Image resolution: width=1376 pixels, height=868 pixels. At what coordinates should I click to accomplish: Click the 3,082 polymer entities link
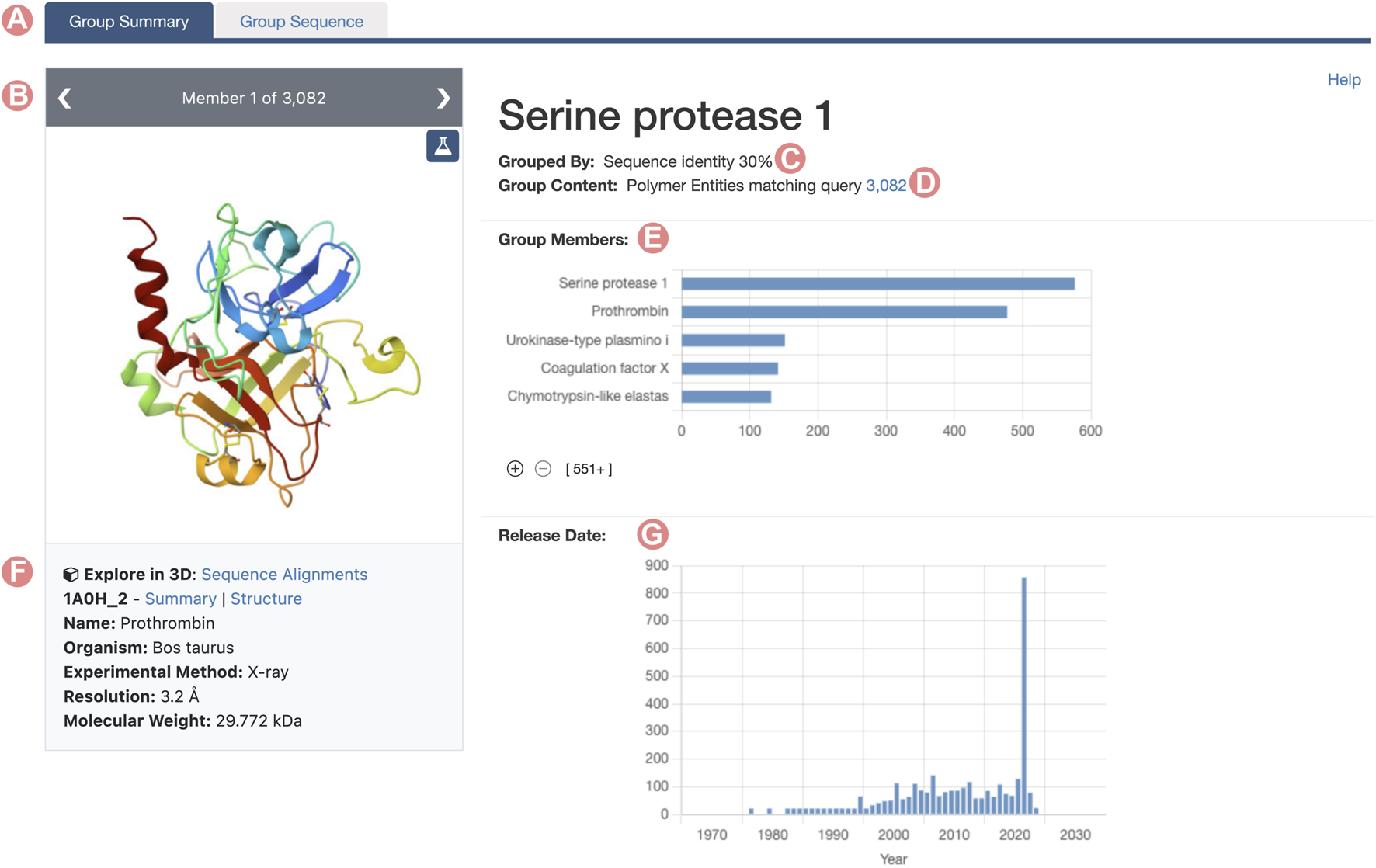885,186
